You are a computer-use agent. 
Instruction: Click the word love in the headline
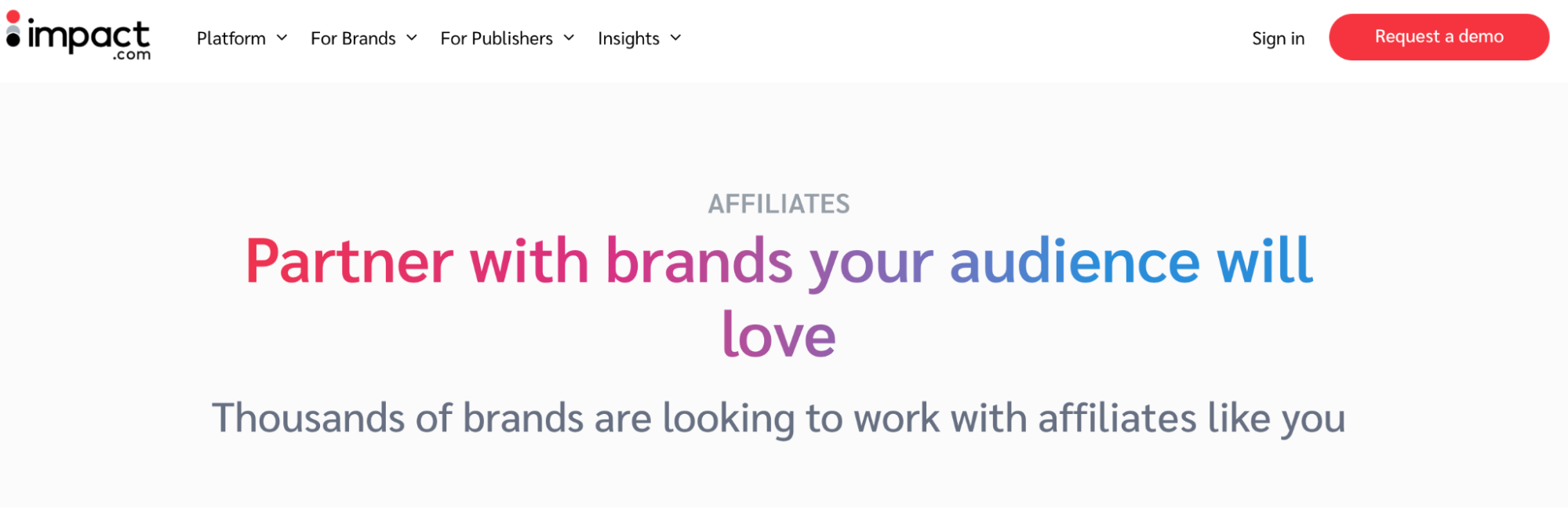779,335
